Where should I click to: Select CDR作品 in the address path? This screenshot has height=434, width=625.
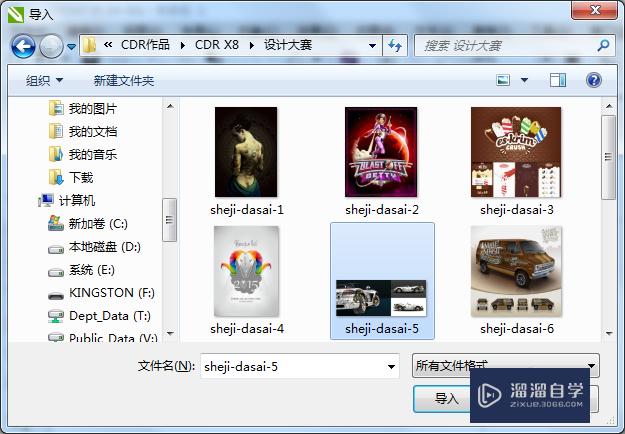coord(145,45)
